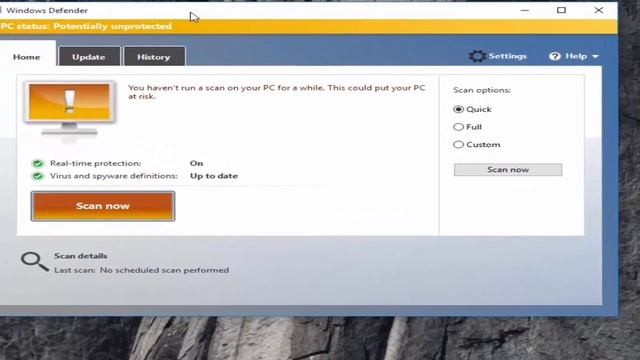
Task: Select the Custom scan option
Action: (458, 144)
